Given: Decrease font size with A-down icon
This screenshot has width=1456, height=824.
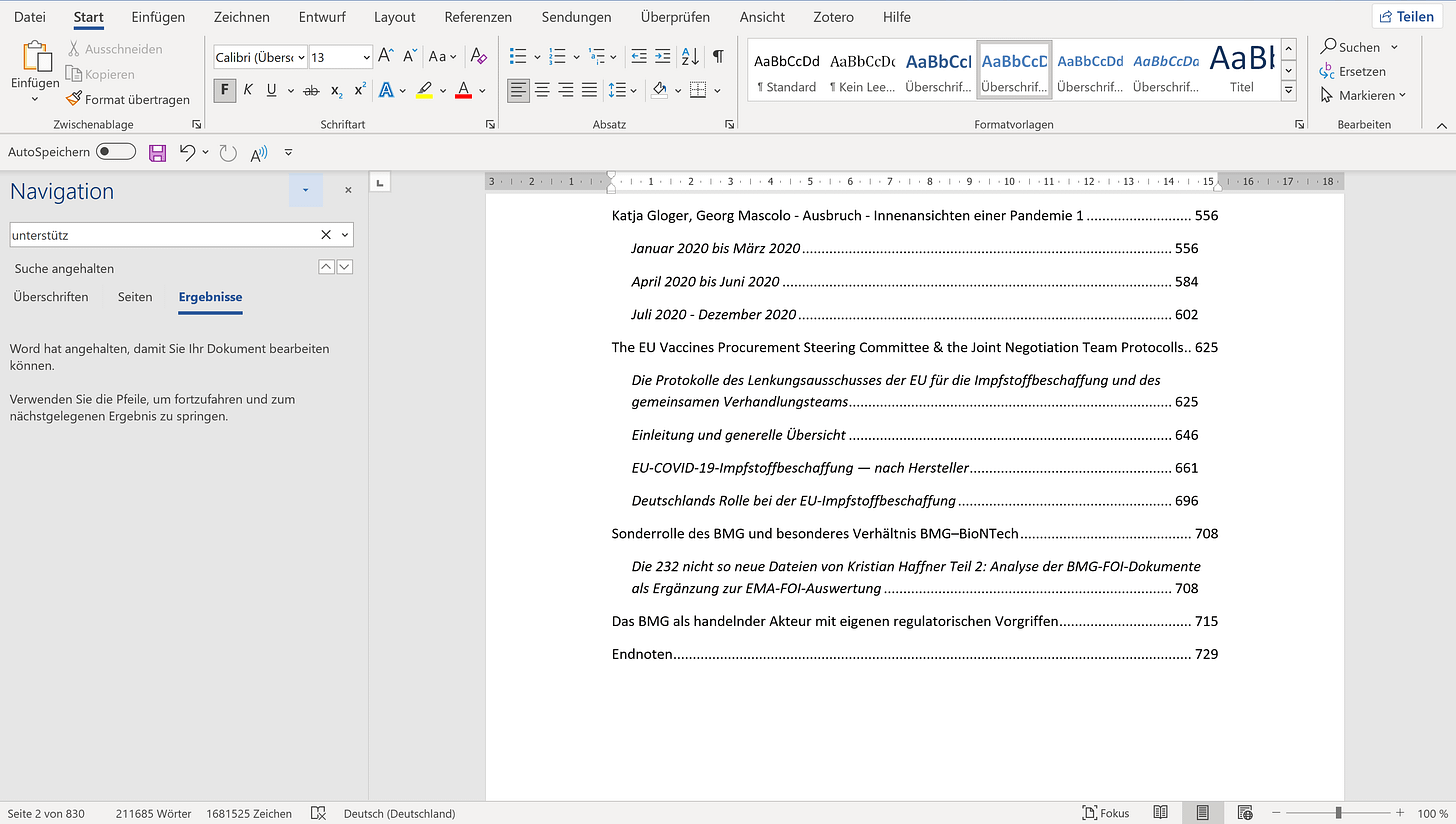Looking at the screenshot, I should click(410, 56).
